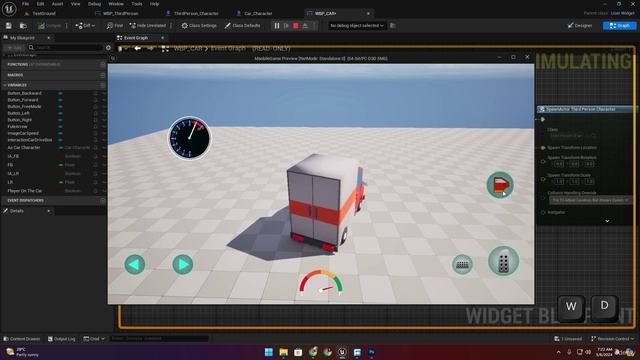This screenshot has width=640, height=360.
Task: Click the Add button in My Blueprint
Action: [x=15, y=48]
